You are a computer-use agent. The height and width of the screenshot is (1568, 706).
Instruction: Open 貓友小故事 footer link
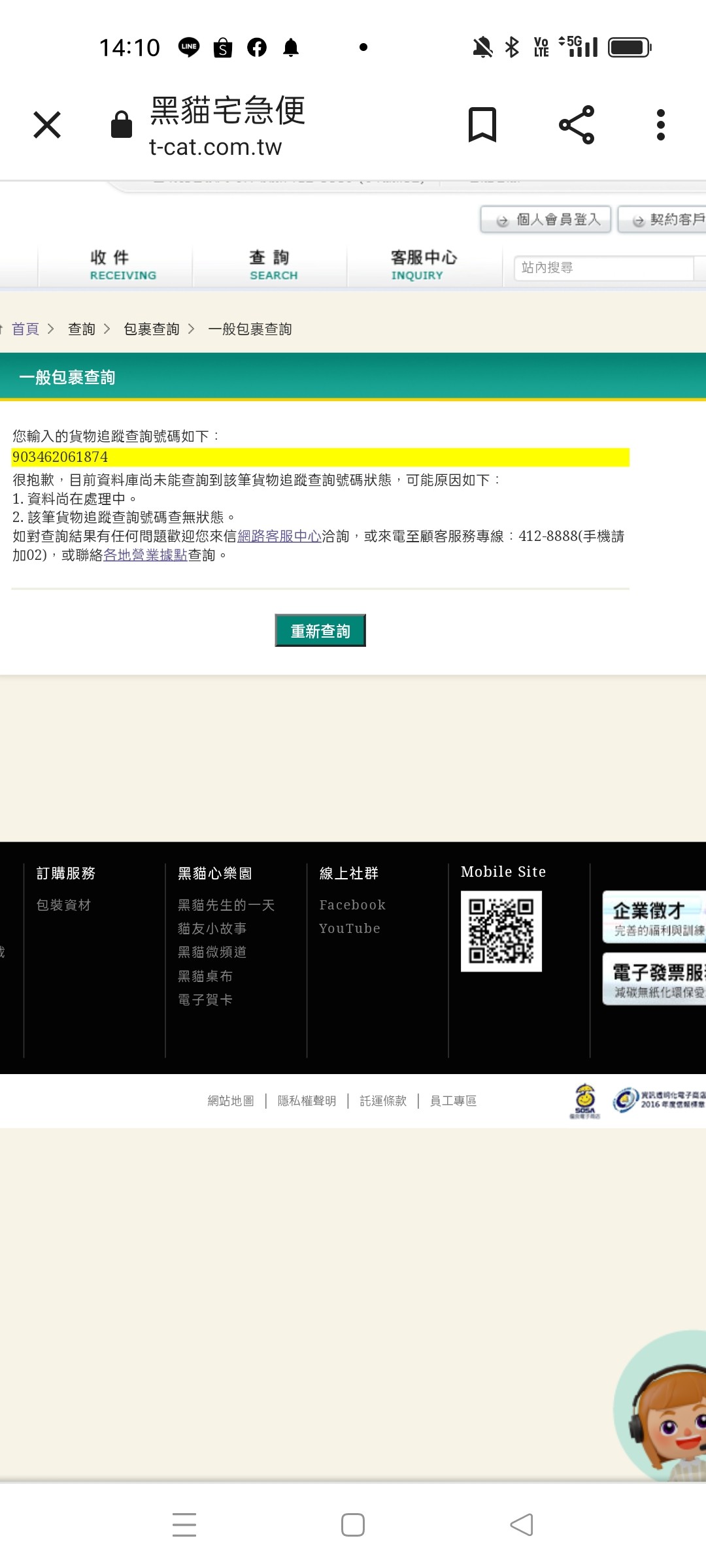[x=212, y=928]
